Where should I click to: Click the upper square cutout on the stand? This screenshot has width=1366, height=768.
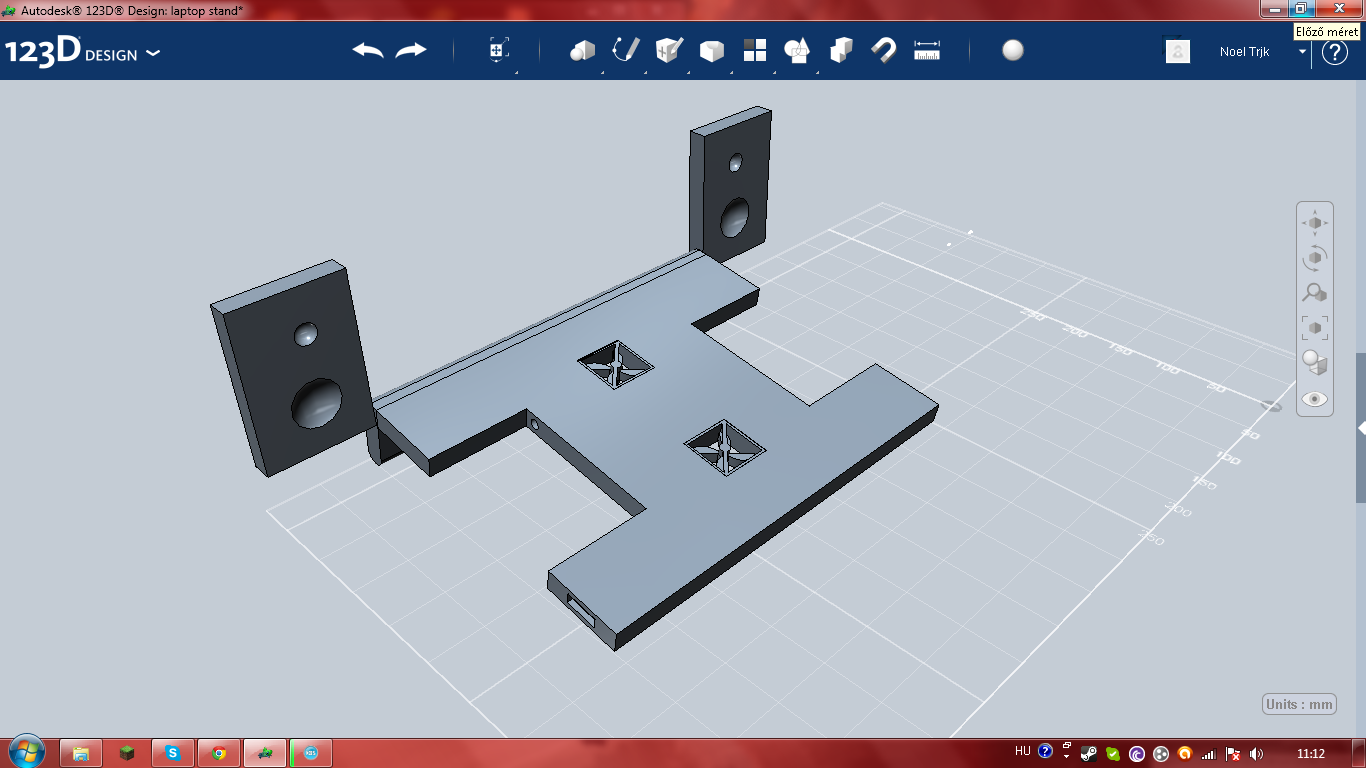pyautogui.click(x=617, y=364)
